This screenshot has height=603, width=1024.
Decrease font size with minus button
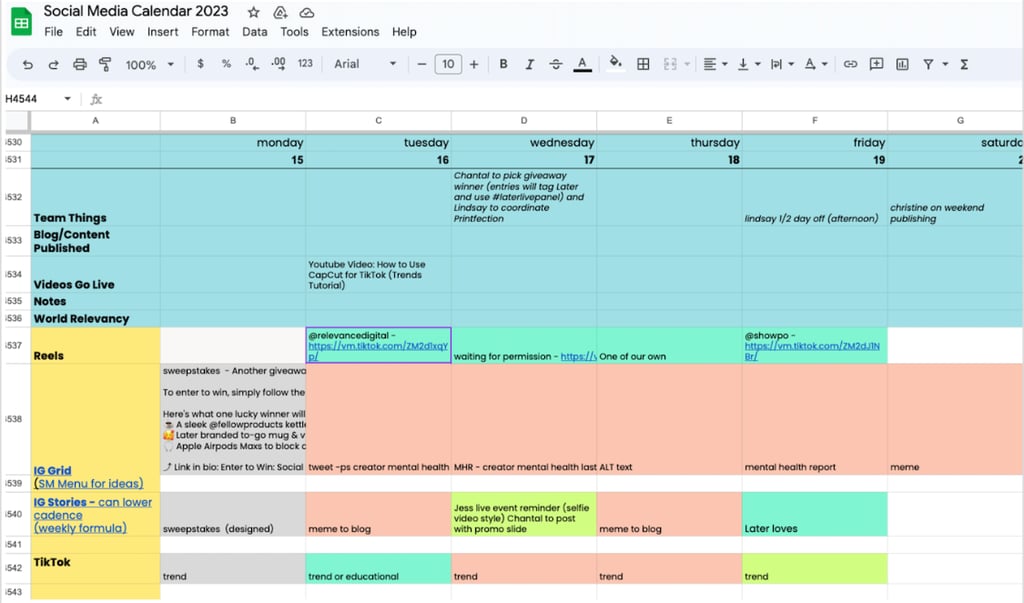422,64
